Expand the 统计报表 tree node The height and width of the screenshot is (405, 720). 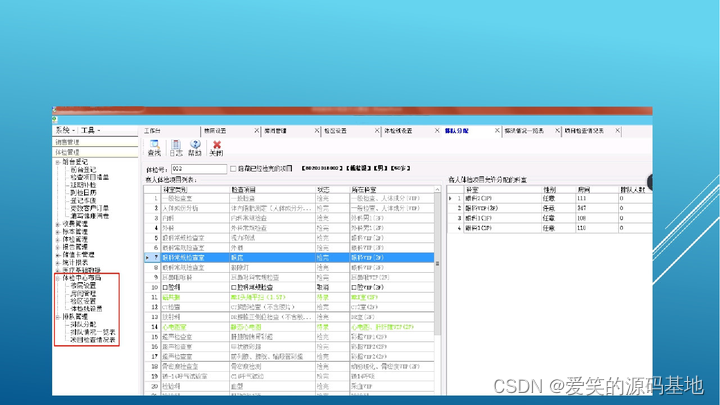point(58,263)
